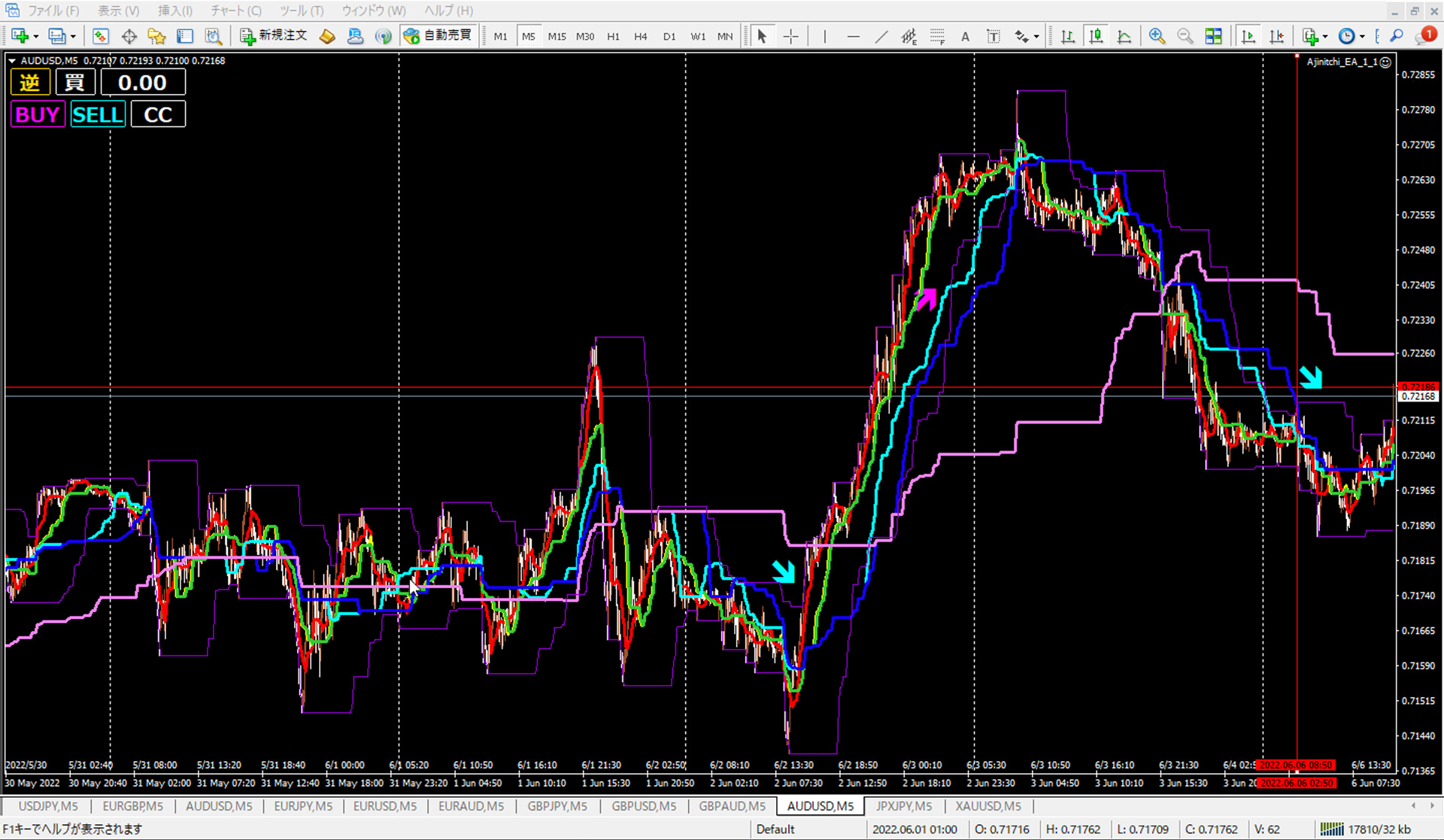Select the crosshair cursor tool
The height and width of the screenshot is (840, 1444).
[790, 36]
